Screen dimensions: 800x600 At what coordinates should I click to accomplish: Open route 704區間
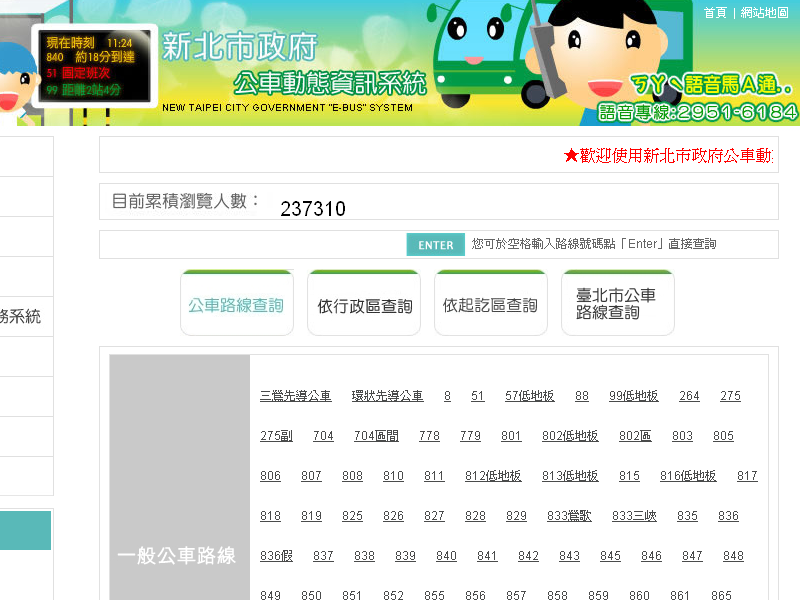pyautogui.click(x=376, y=436)
